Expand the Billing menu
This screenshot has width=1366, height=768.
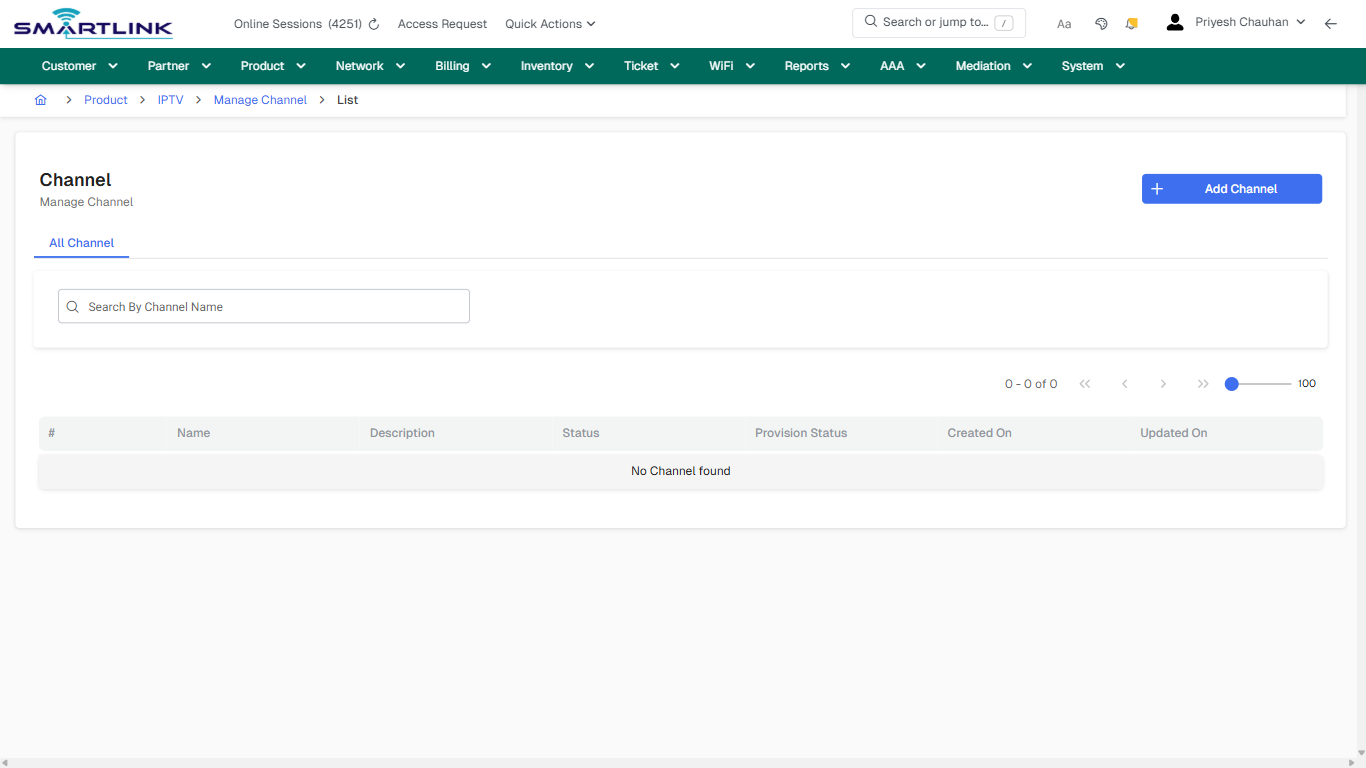tap(462, 65)
